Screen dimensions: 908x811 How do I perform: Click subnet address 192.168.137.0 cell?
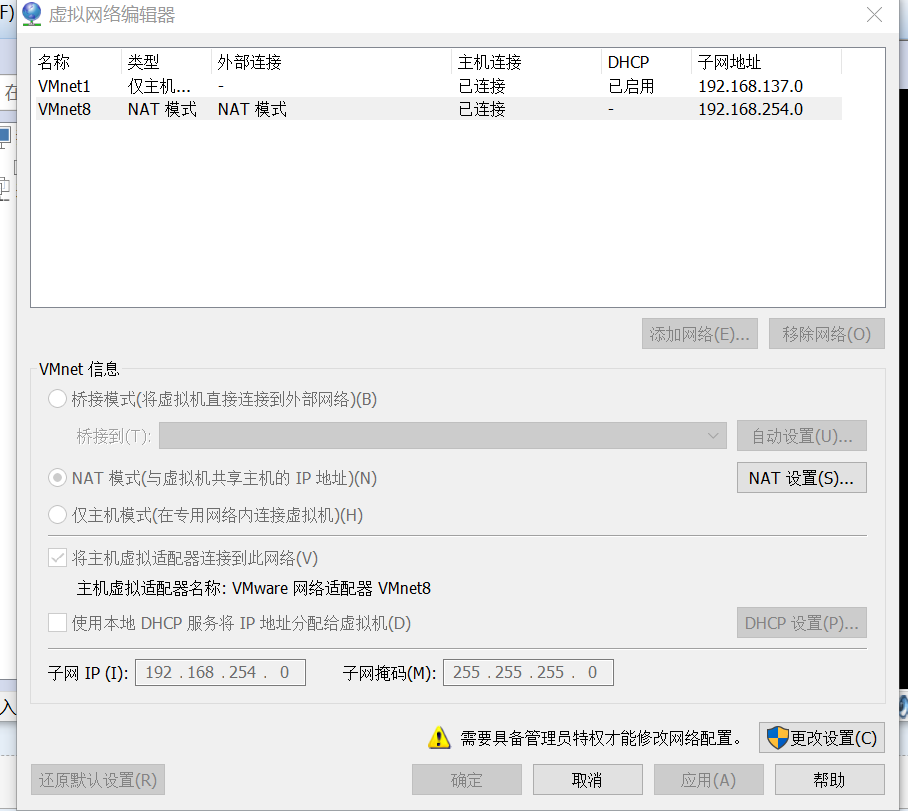pos(750,86)
